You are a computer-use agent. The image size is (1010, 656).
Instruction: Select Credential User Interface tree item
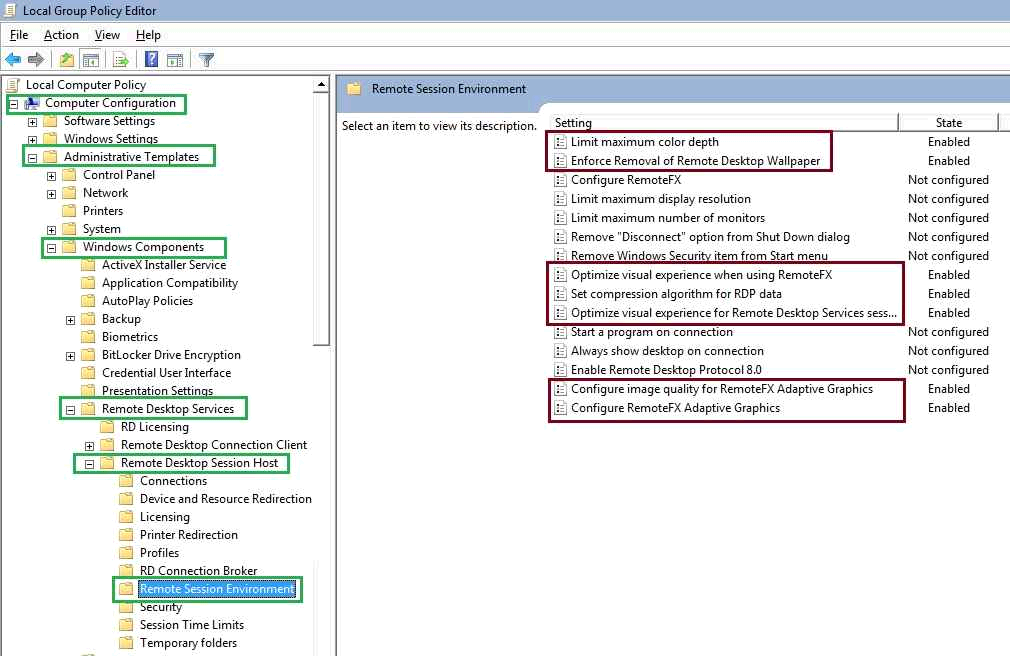pos(166,373)
